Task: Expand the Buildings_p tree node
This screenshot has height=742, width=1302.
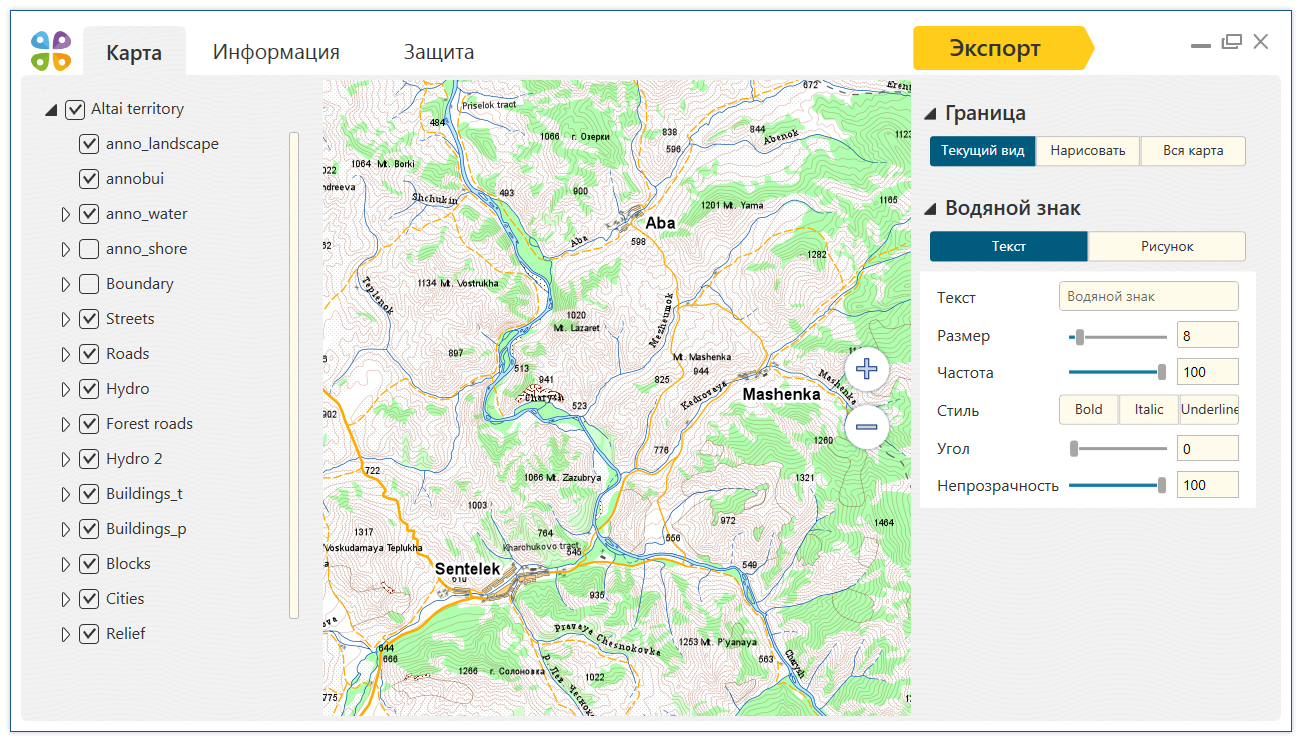Action: click(66, 529)
